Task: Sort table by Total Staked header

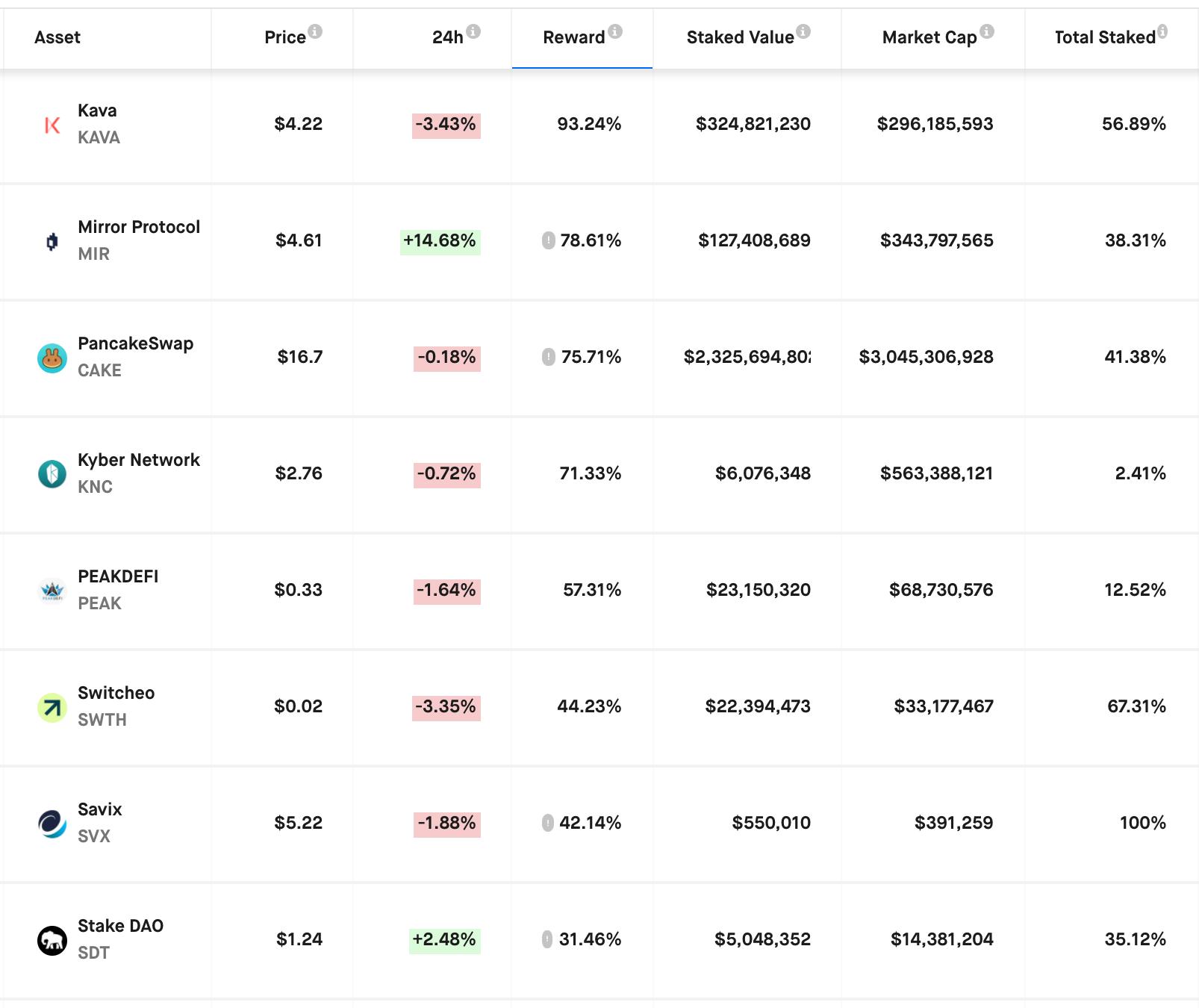Action: coord(1105,37)
